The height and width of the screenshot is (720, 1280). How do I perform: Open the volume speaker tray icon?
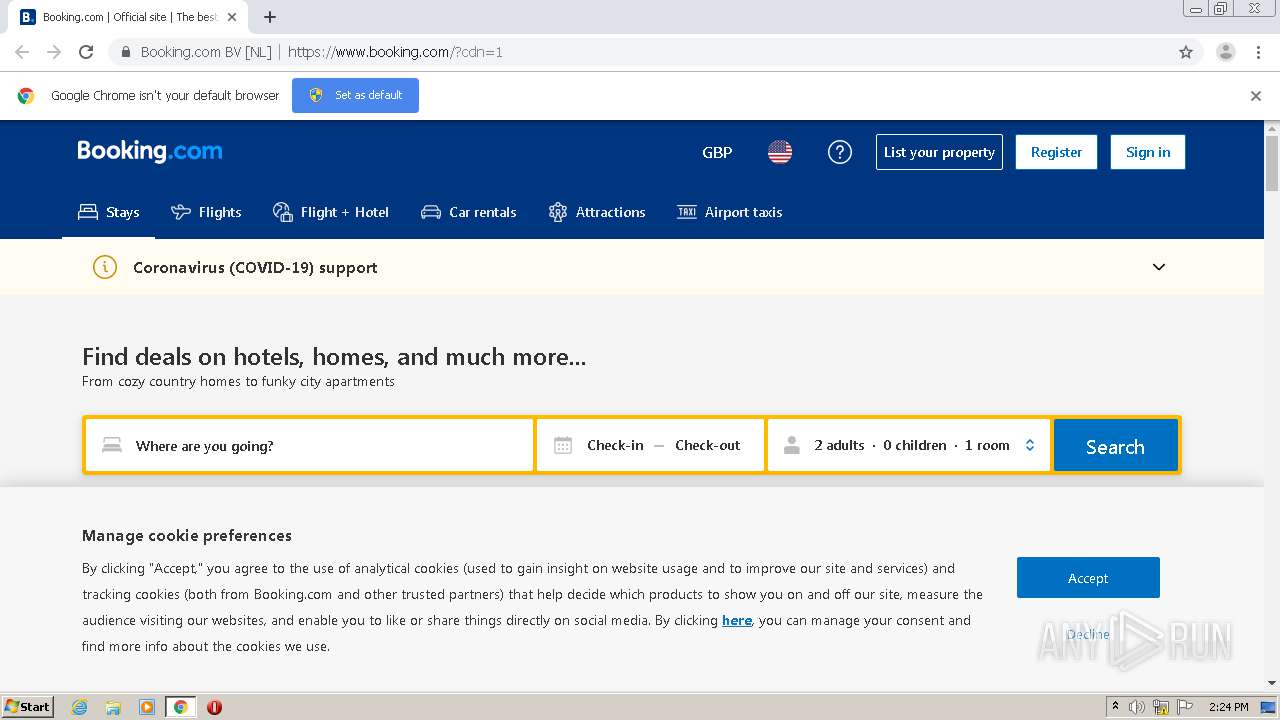coord(1137,707)
